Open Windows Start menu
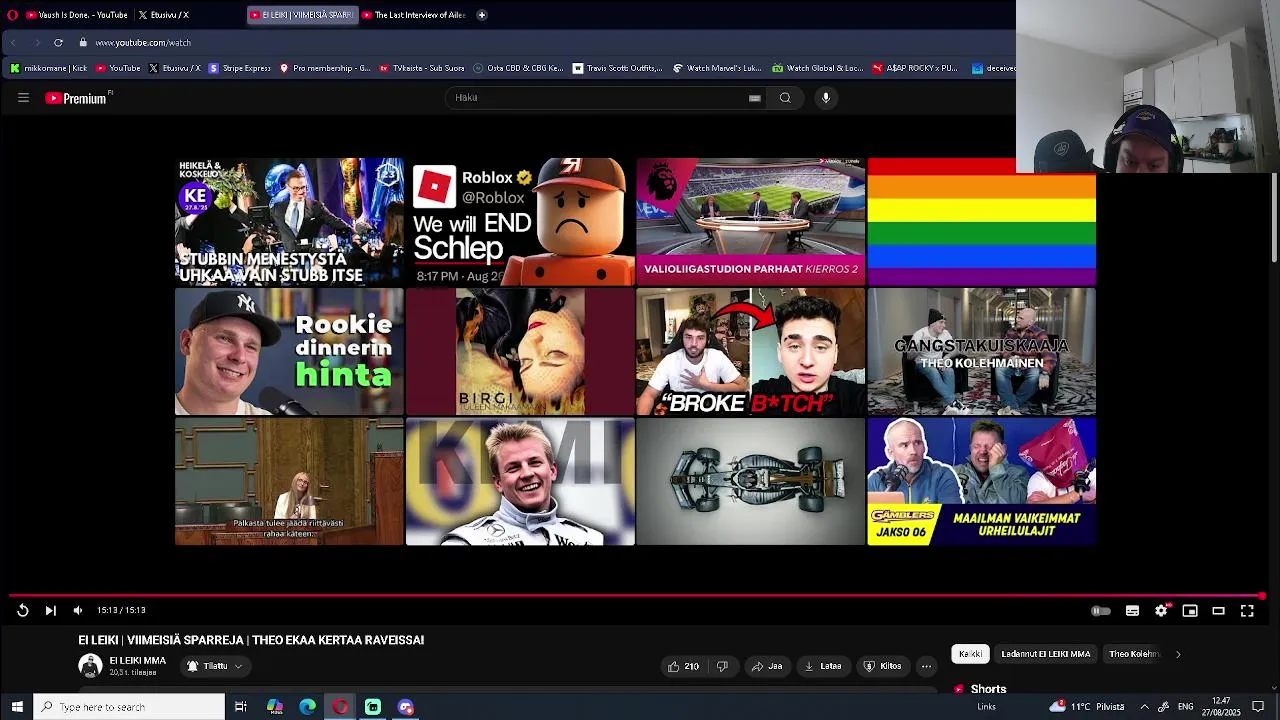Screen dimensions: 1280x720 click(x=16, y=707)
